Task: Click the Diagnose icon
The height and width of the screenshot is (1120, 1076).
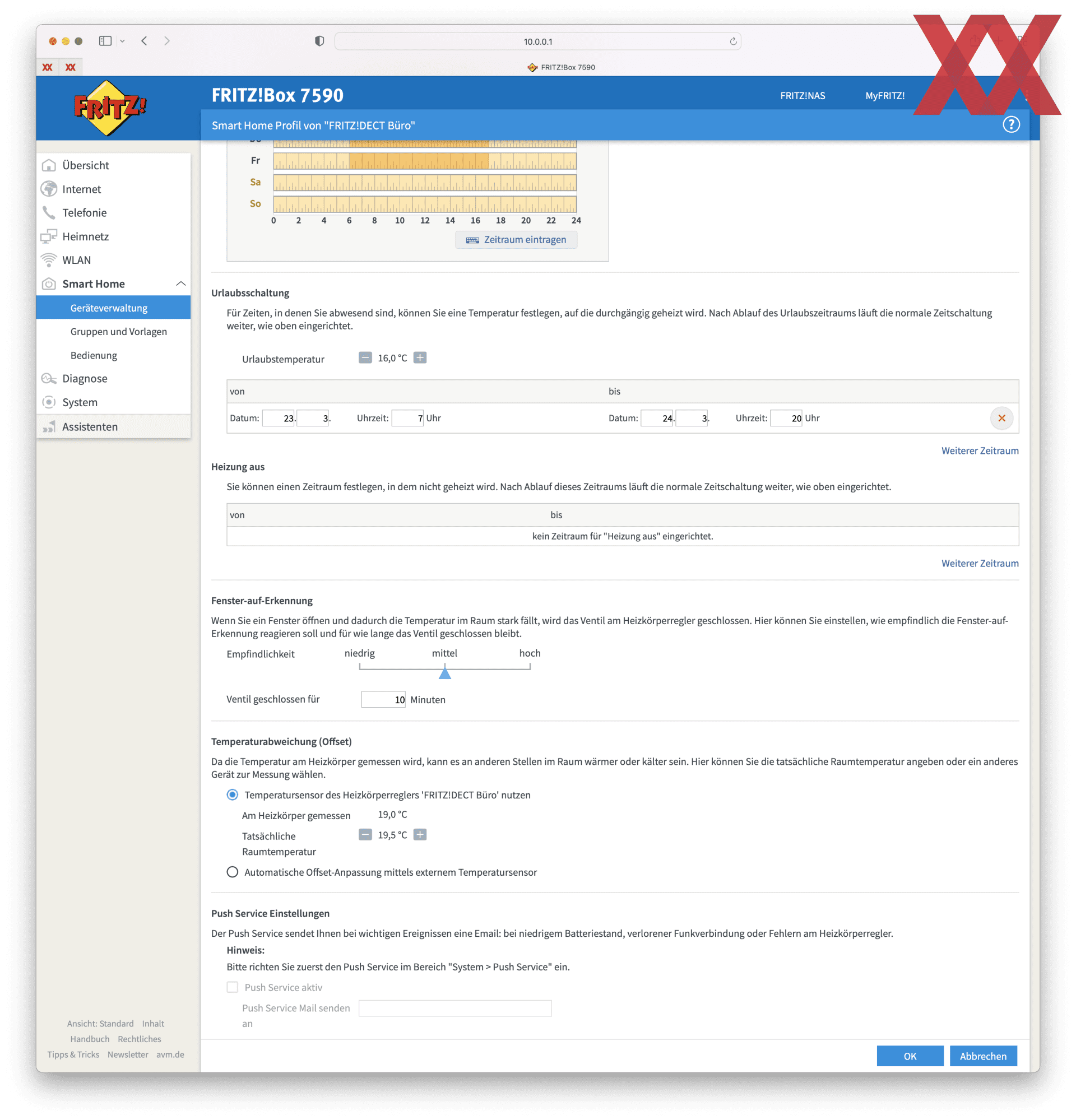Action: [x=49, y=378]
